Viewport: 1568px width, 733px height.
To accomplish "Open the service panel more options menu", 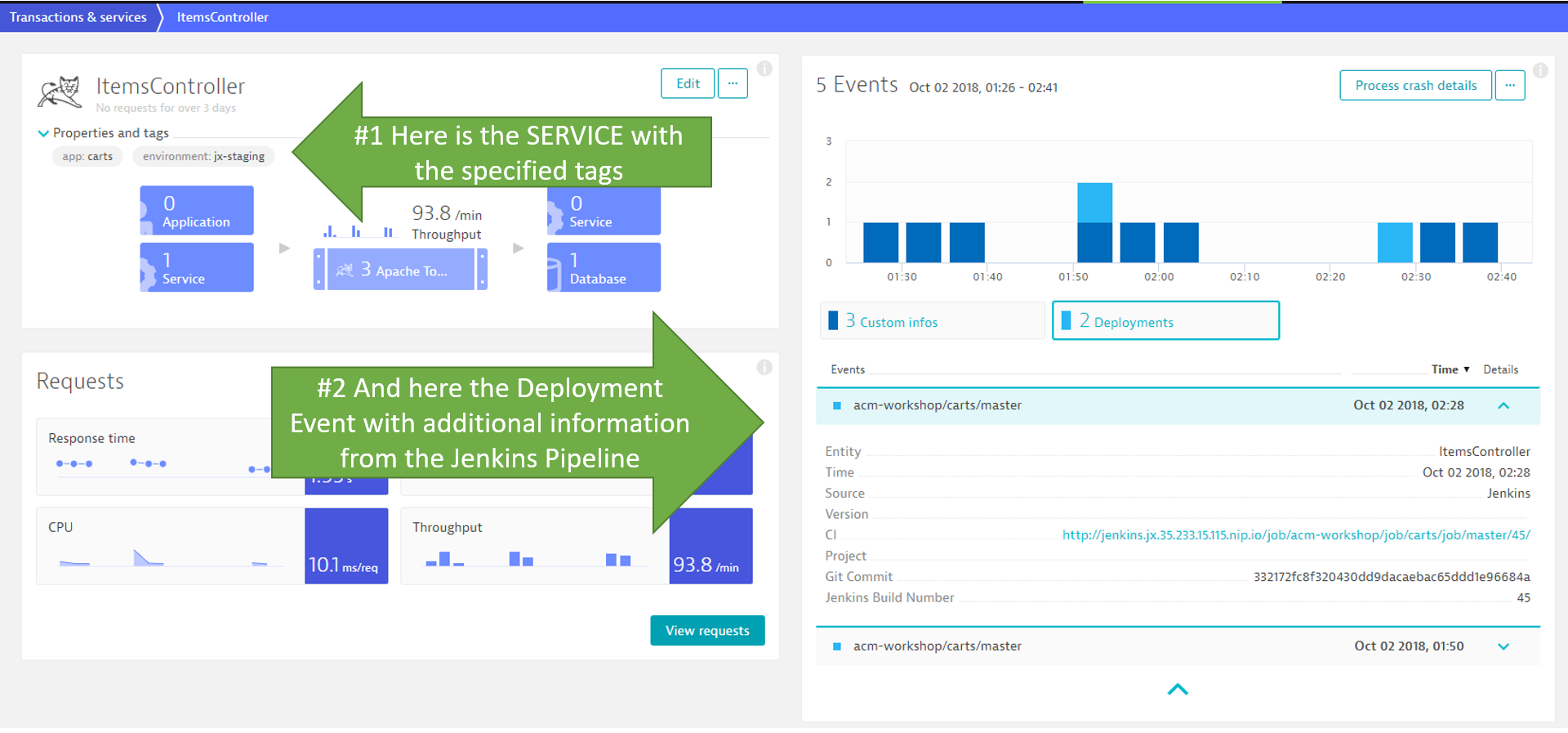I will (733, 83).
